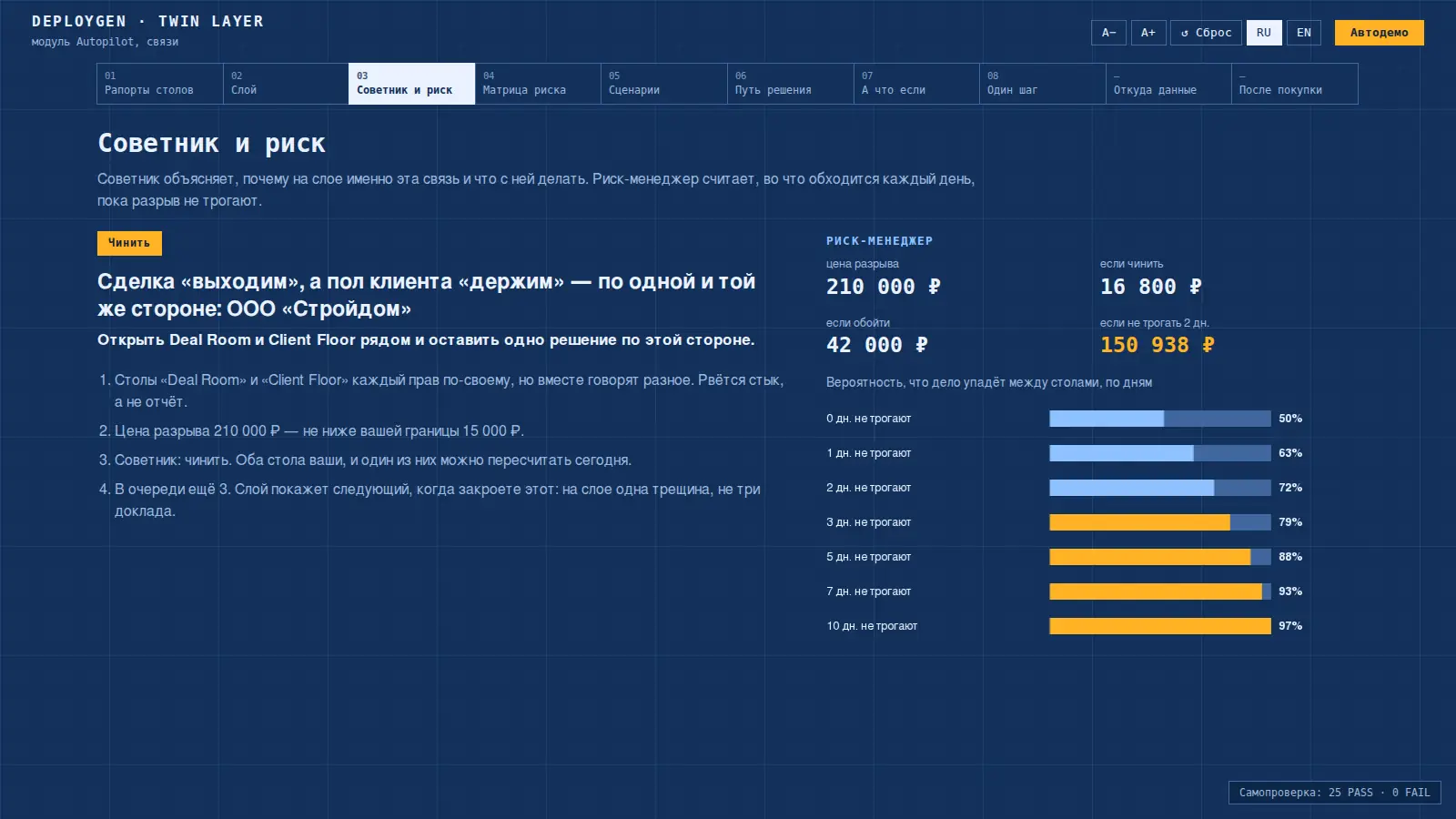This screenshot has height=819, width=1456.
Task: Select the 03 Советник и риск tab
Action: [x=411, y=84]
